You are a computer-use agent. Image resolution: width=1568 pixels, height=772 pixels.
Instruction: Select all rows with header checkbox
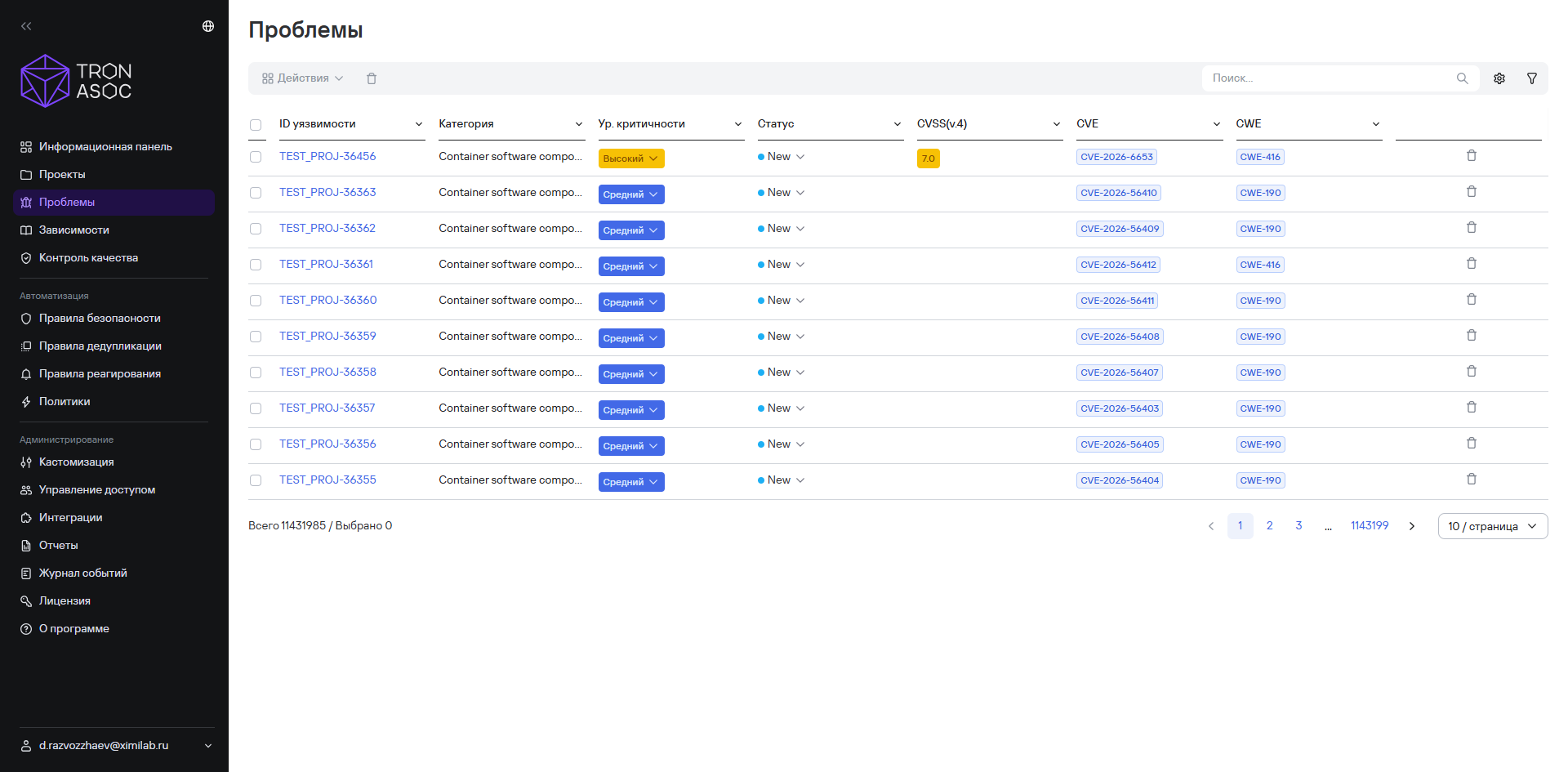256,125
